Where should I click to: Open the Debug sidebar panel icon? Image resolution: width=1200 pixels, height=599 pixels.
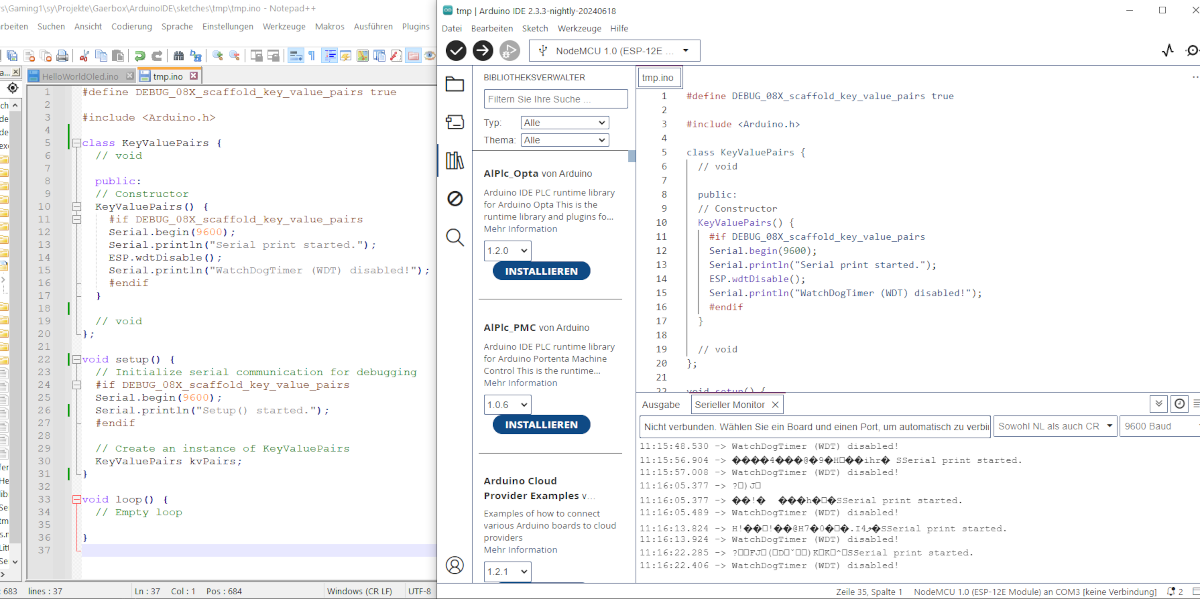455,198
